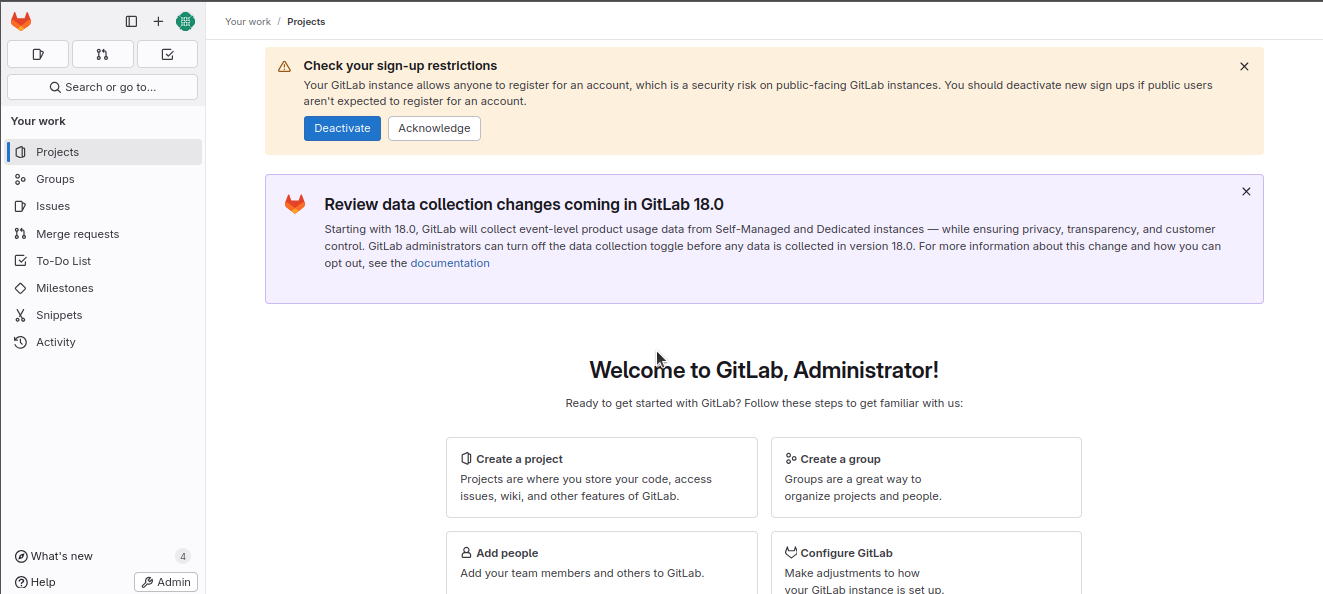Open the Create a project card

click(x=601, y=477)
